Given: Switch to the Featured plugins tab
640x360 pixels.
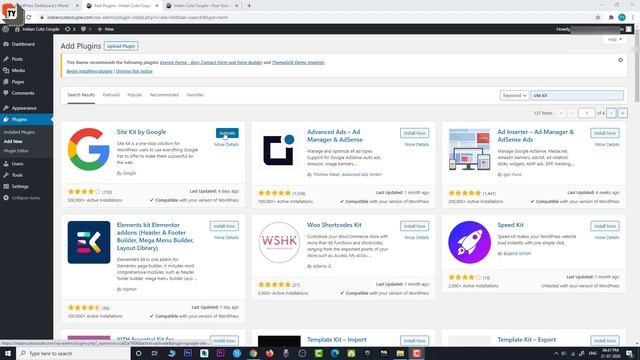Looking at the screenshot, I should [x=111, y=95].
